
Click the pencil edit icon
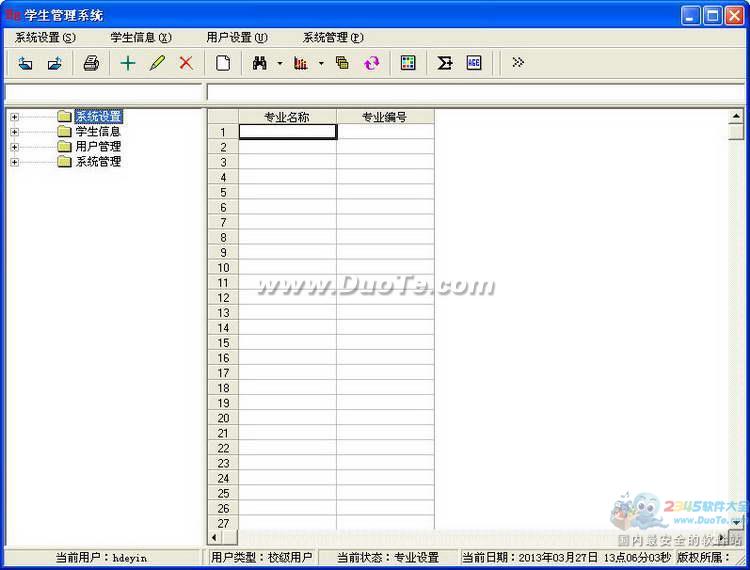(157, 63)
